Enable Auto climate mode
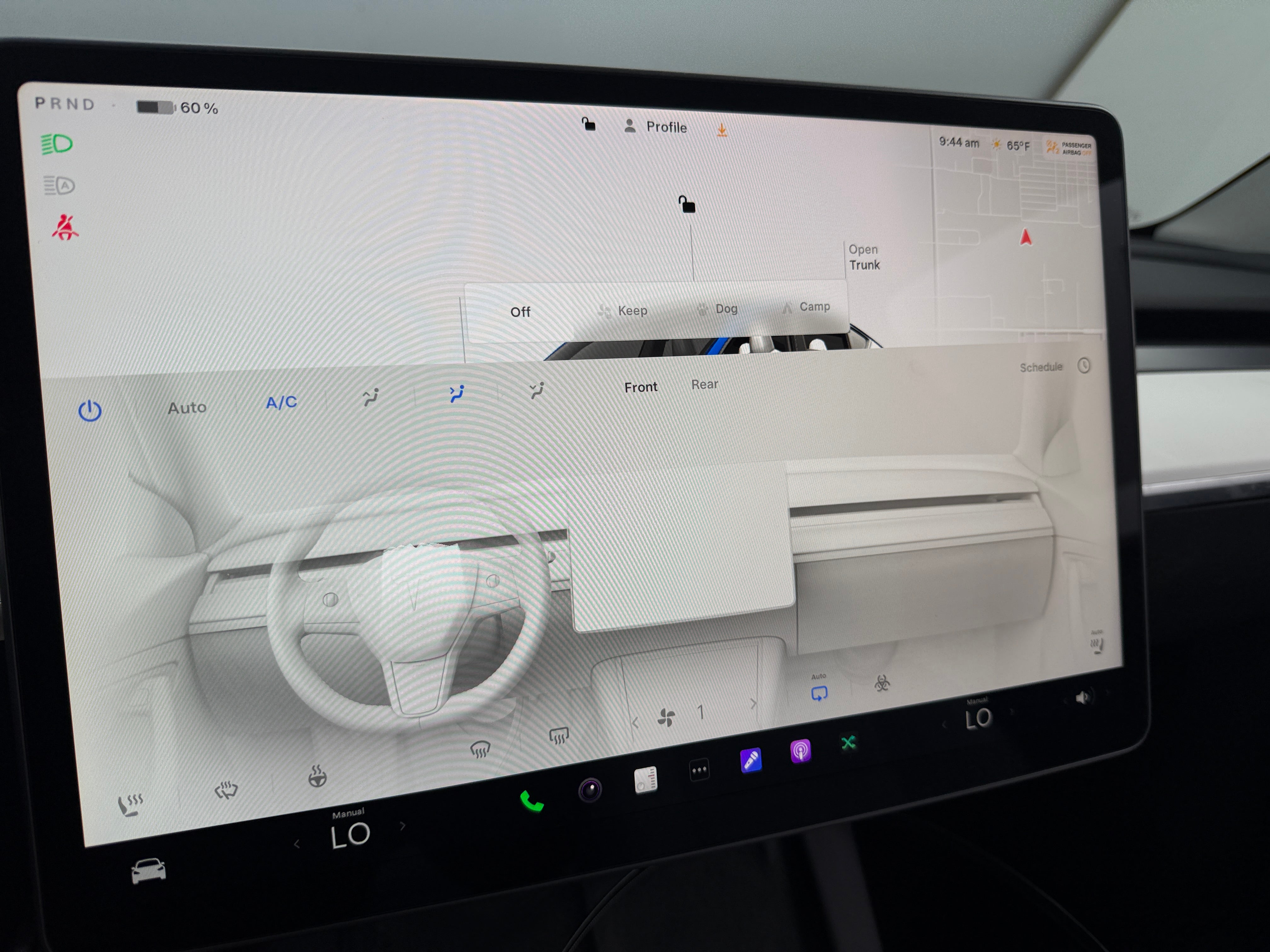This screenshot has height=952, width=1270. pos(187,407)
